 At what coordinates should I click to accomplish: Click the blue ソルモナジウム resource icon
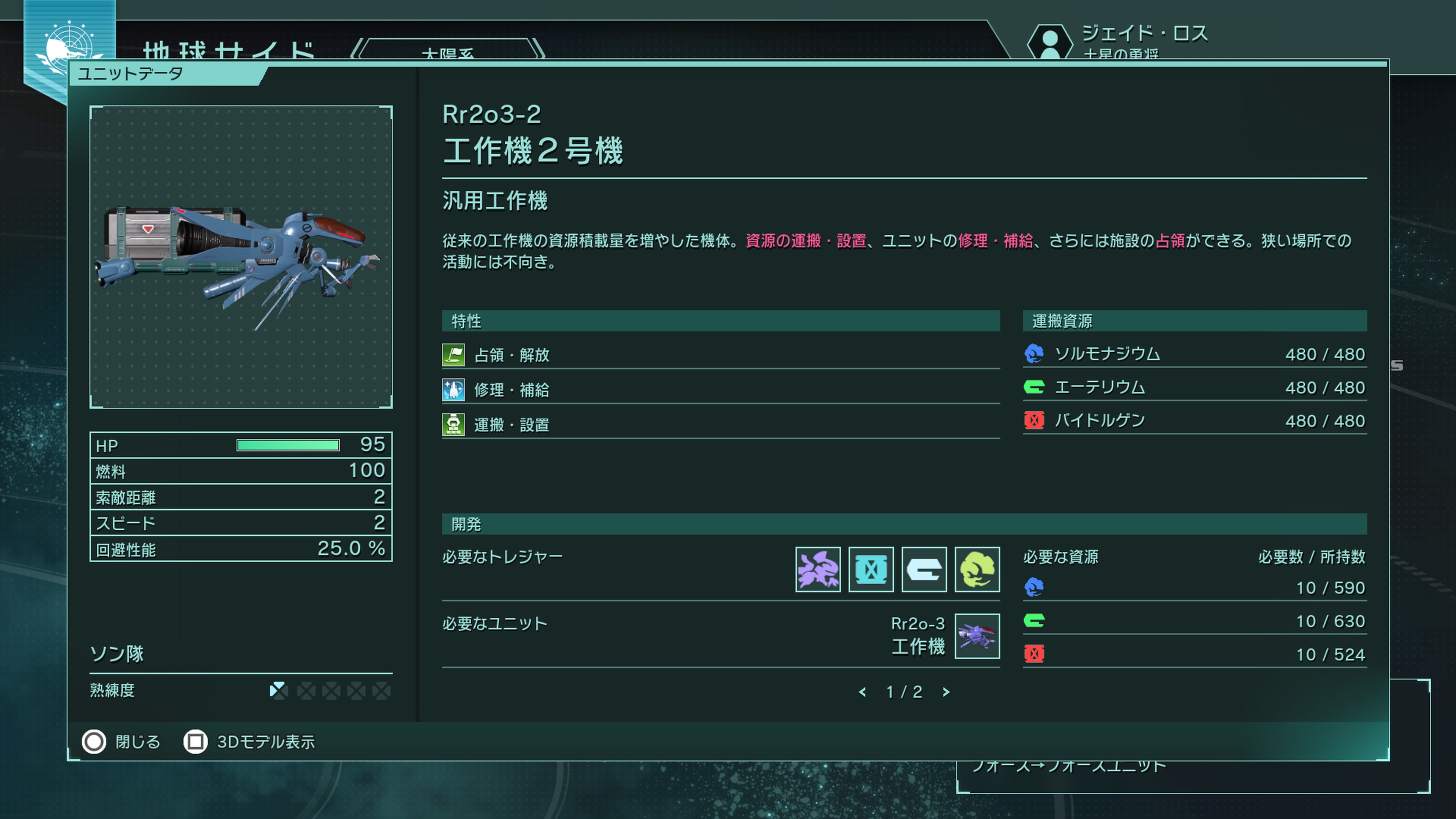click(x=1034, y=354)
